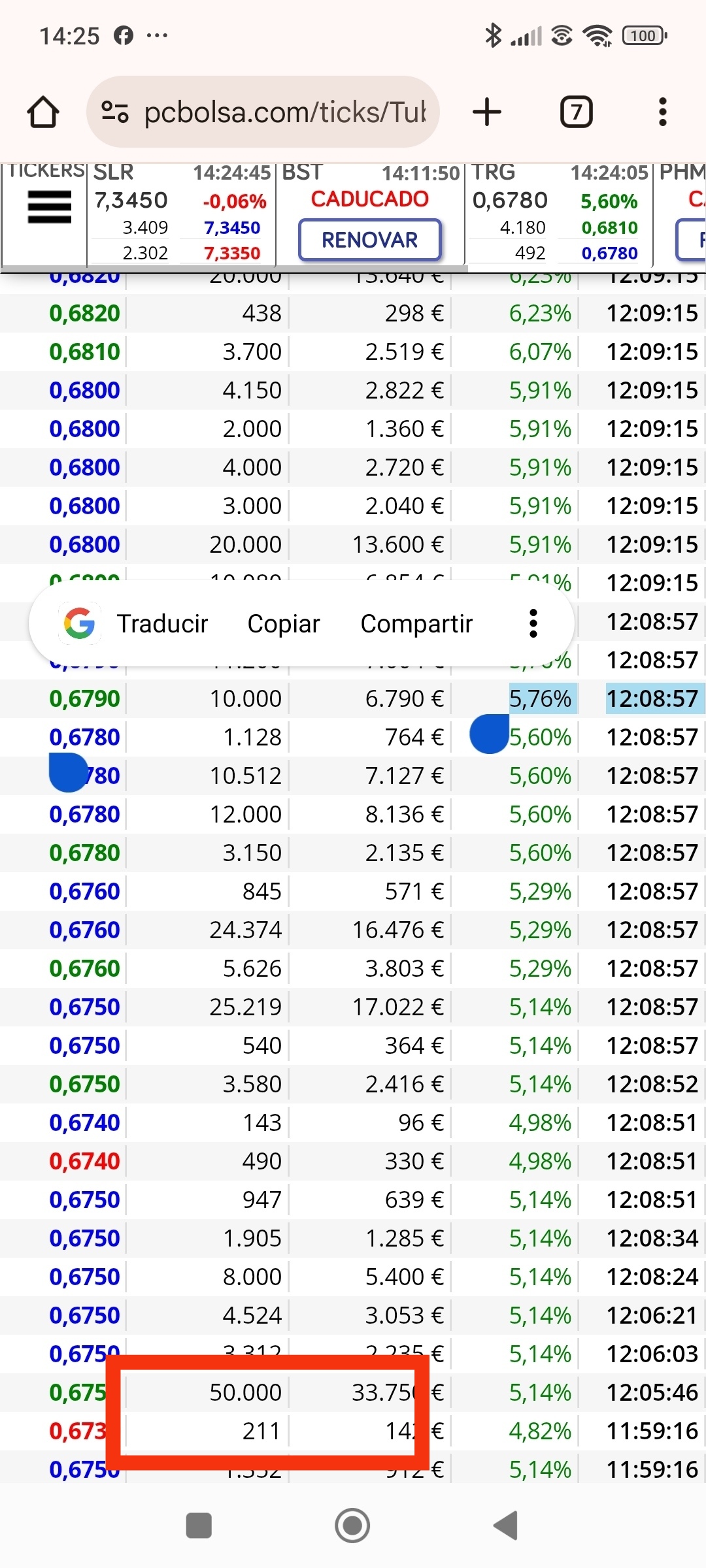Viewport: 706px width, 1568px height.
Task: Tap the 4.524 volume cell
Action: click(252, 1315)
